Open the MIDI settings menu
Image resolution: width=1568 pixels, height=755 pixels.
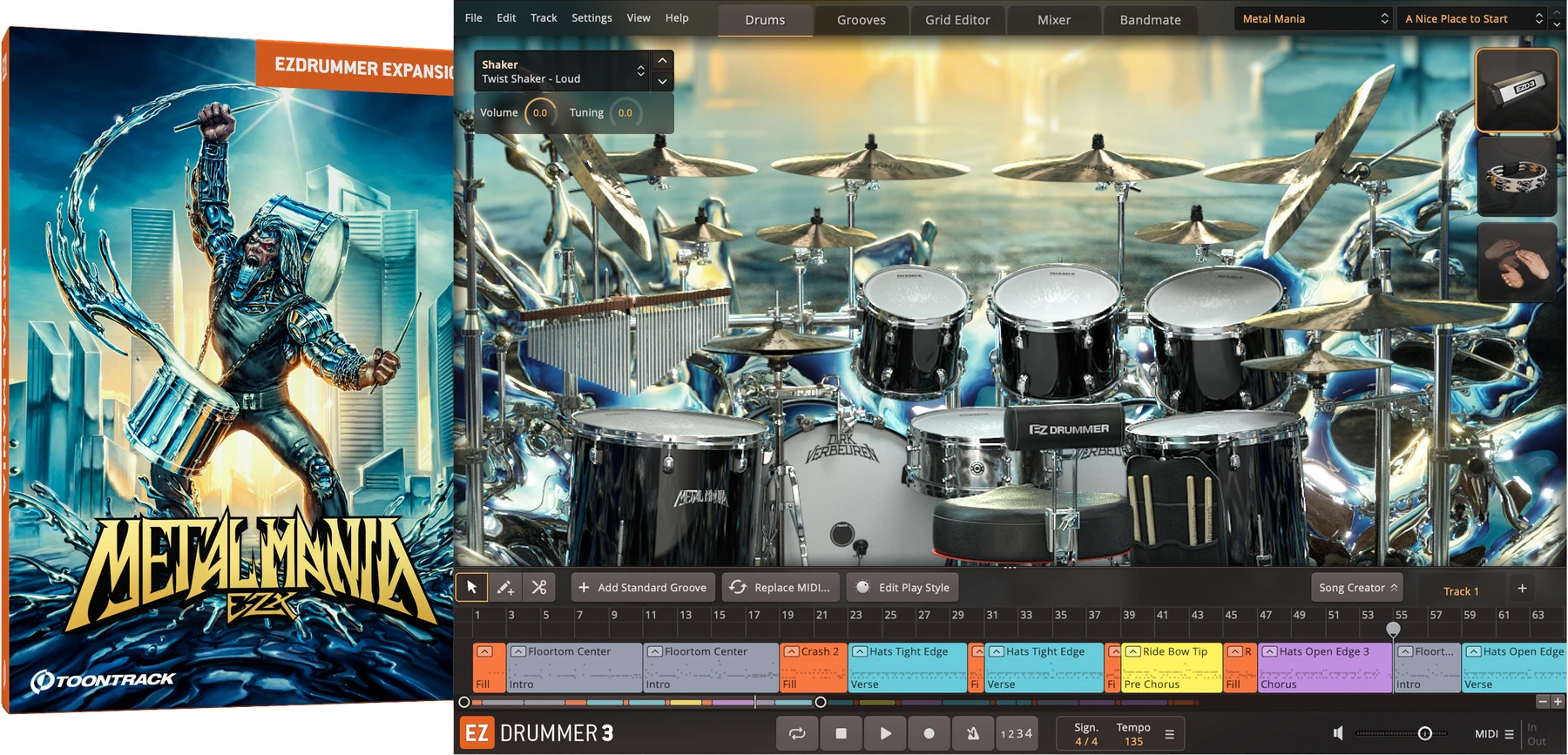point(1510,734)
